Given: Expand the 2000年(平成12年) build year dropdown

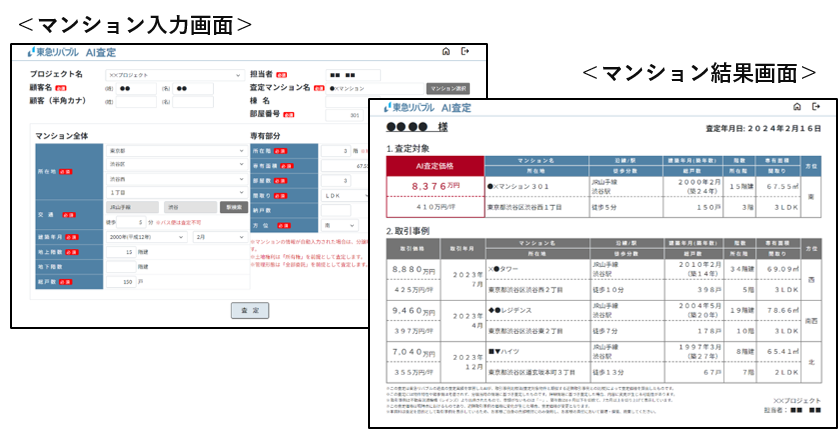Looking at the screenshot, I should (x=145, y=236).
